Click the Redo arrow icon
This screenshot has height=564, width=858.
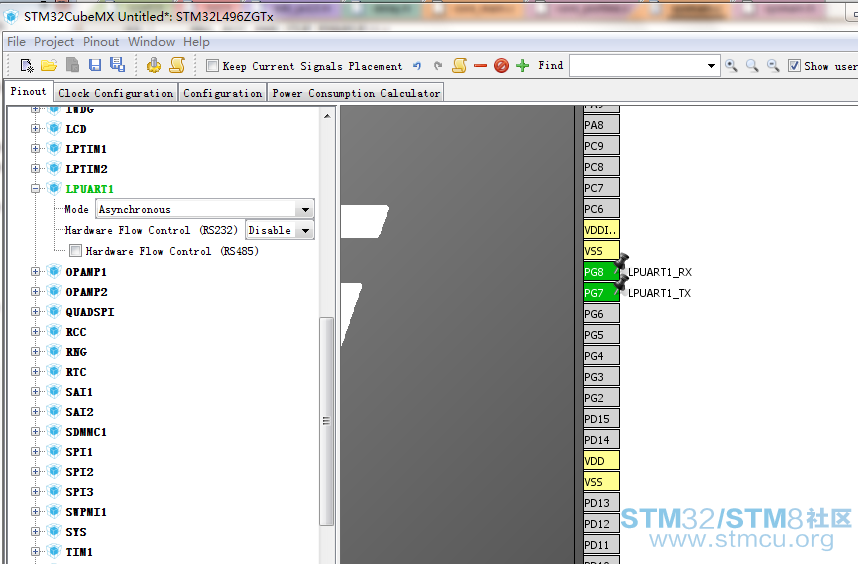(x=438, y=66)
